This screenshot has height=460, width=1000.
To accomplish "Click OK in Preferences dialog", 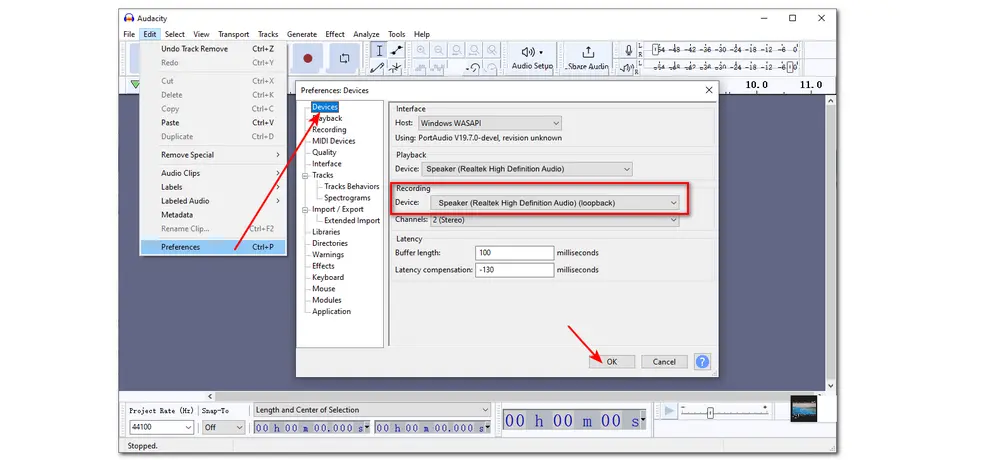I will pyautogui.click(x=611, y=362).
